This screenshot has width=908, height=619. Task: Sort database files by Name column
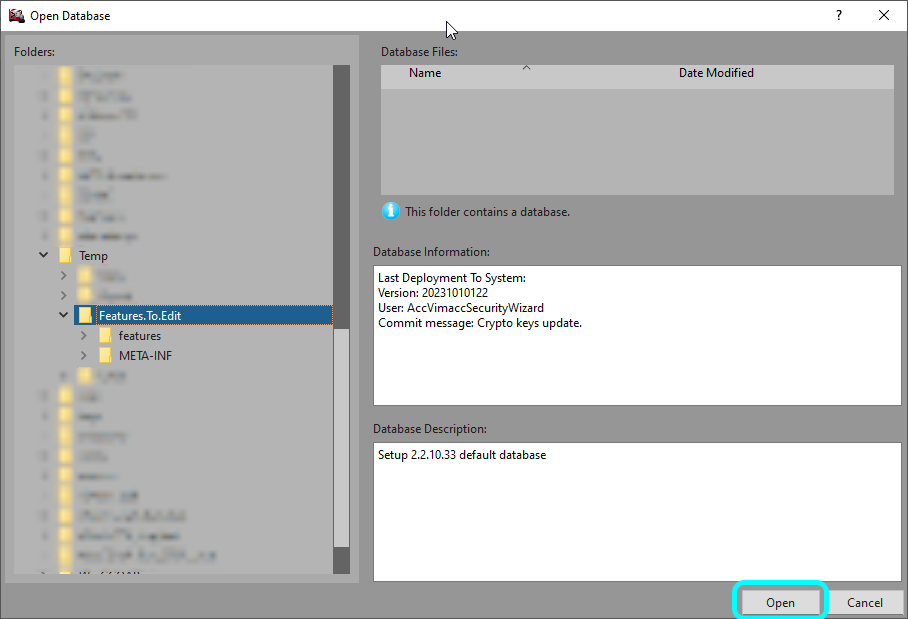click(425, 73)
